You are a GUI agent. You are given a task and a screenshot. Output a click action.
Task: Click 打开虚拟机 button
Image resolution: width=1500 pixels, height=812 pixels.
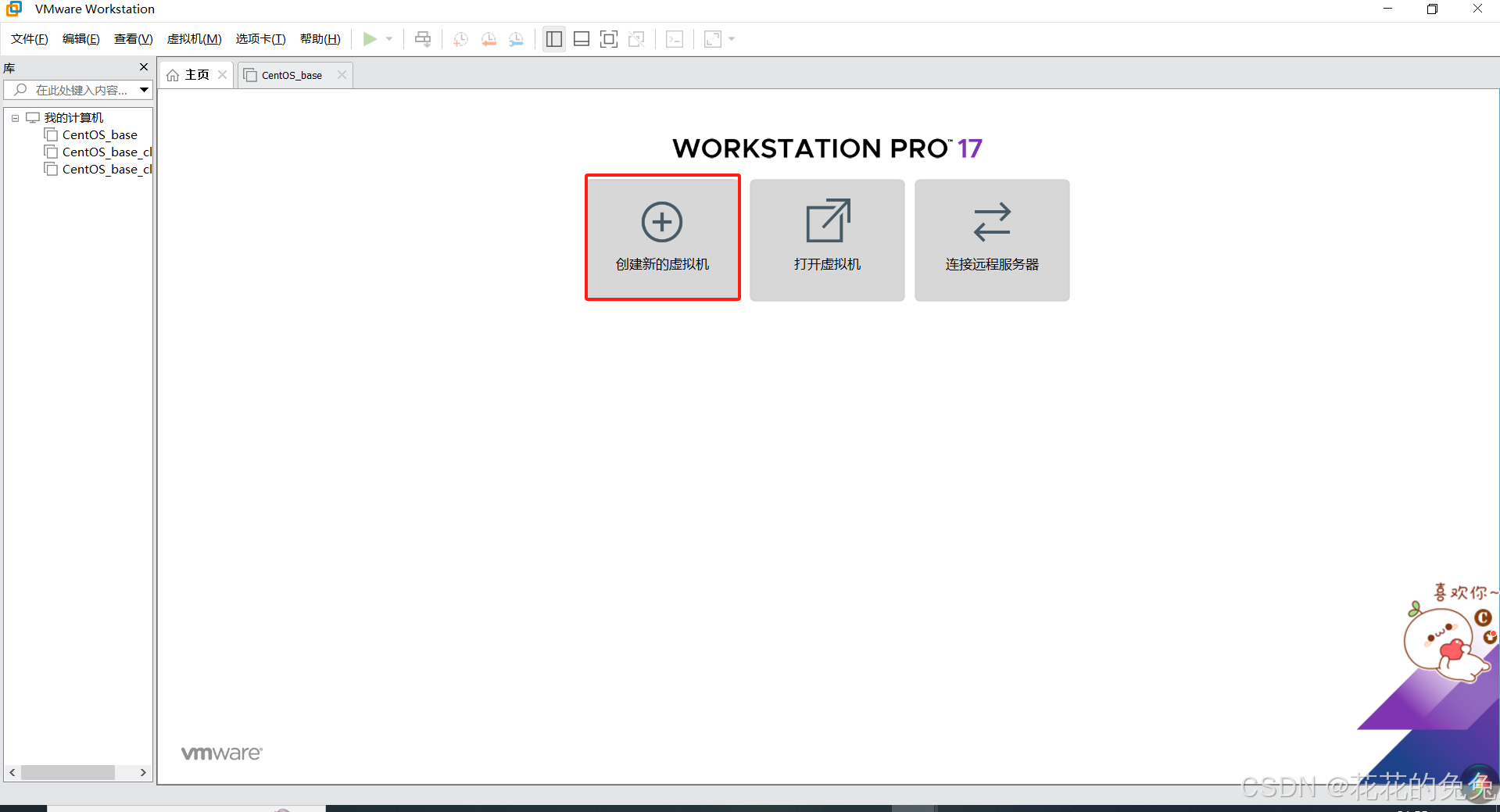(x=827, y=240)
